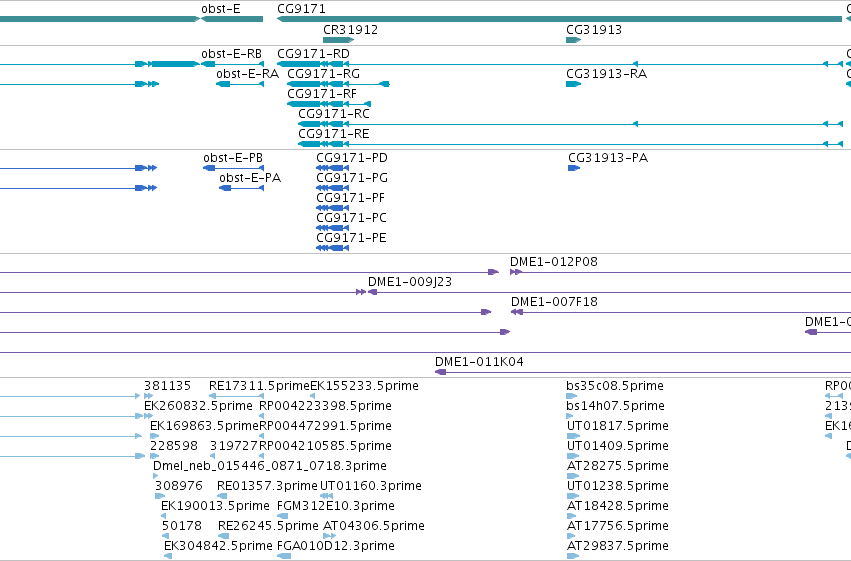Select EST EK190013.5prime

coord(215,506)
